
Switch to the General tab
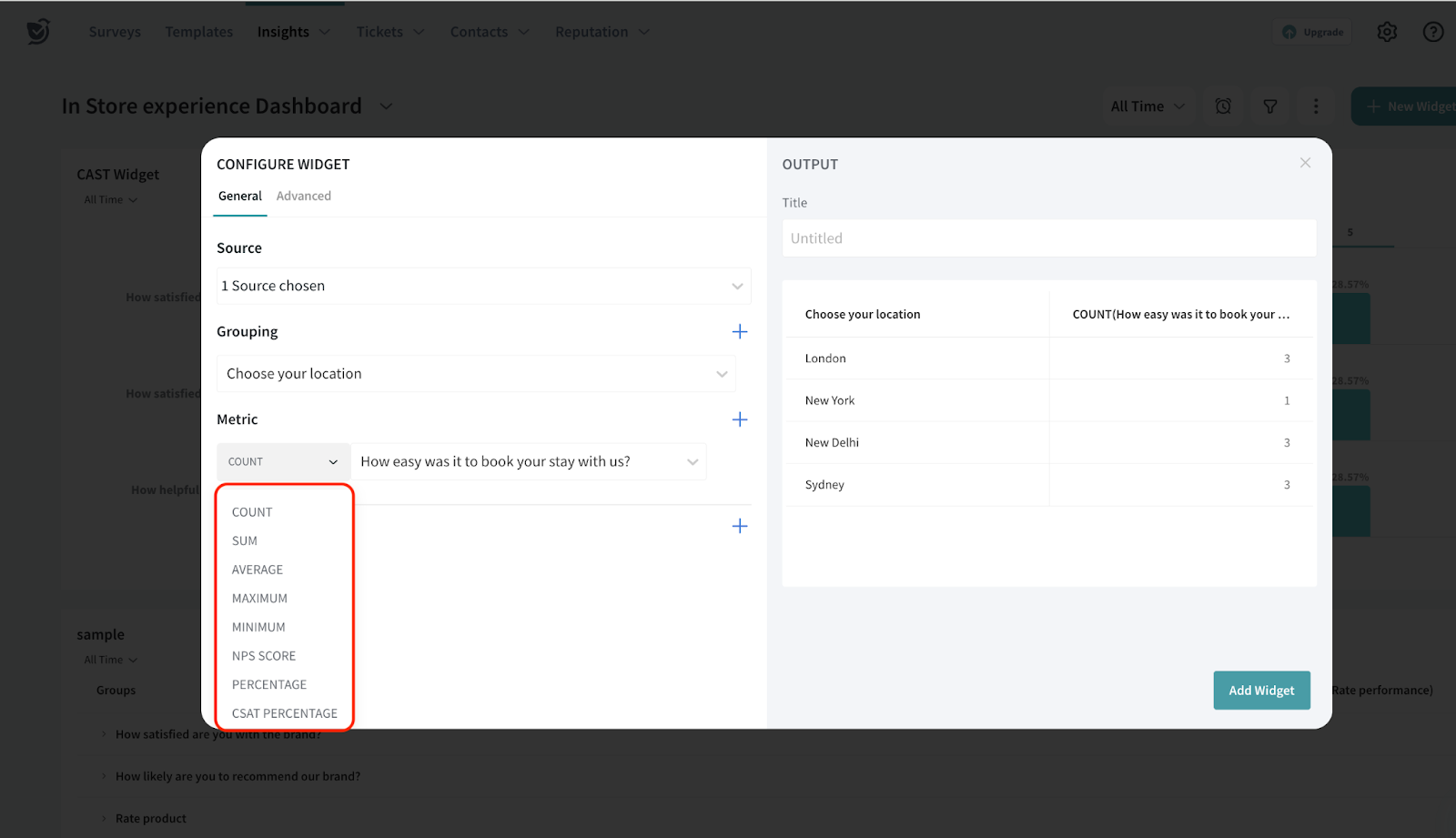click(x=240, y=197)
